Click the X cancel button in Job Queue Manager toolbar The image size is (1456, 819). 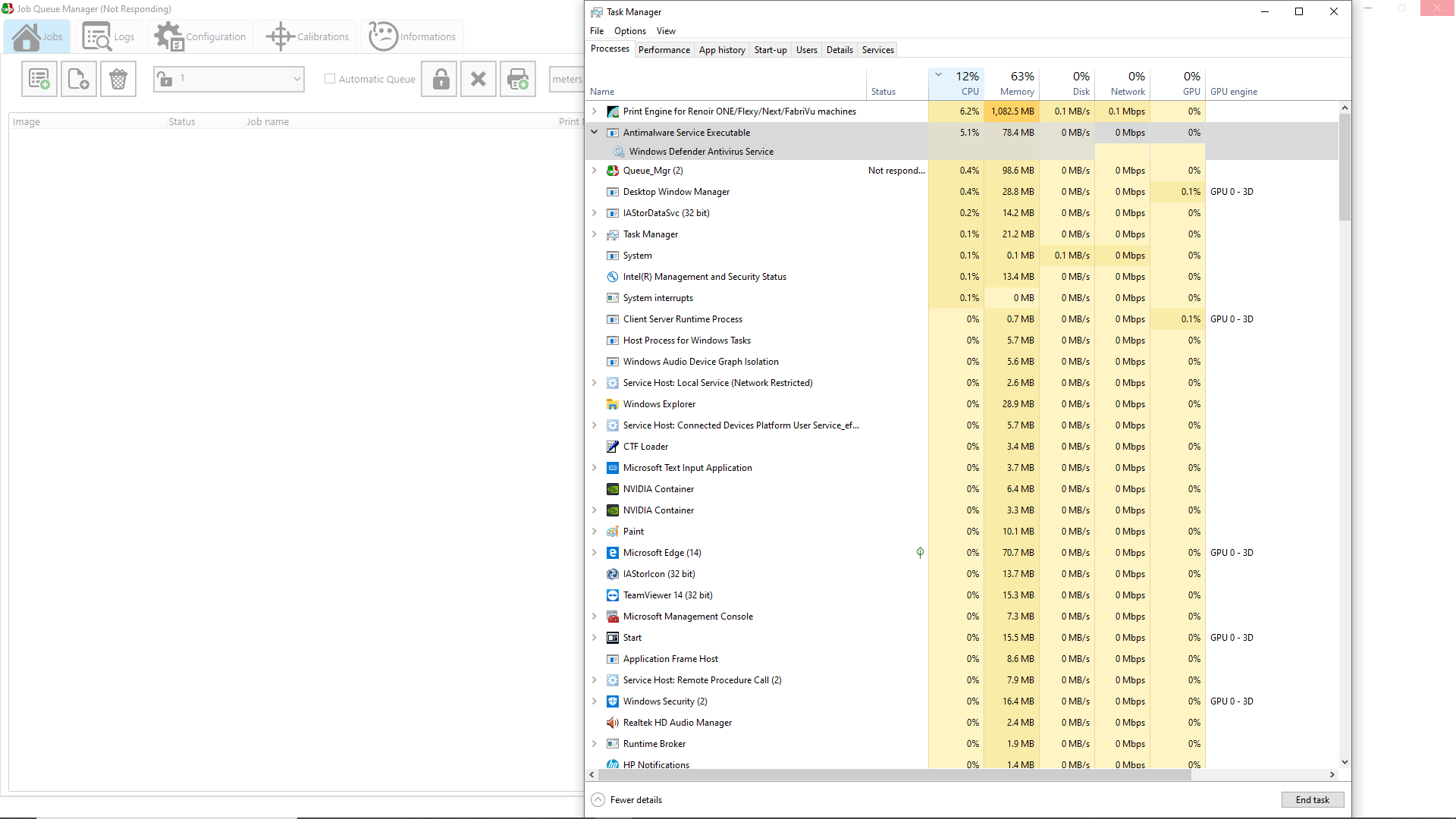(x=479, y=79)
